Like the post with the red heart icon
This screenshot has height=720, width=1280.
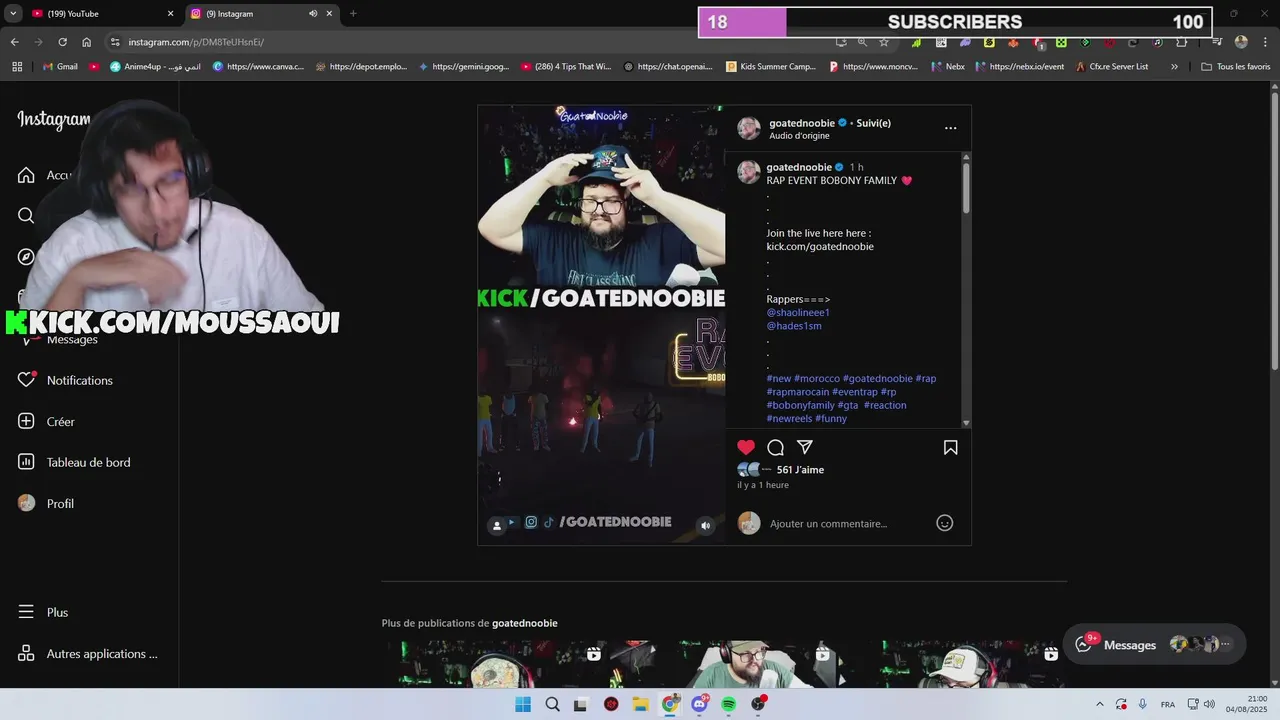(x=746, y=447)
